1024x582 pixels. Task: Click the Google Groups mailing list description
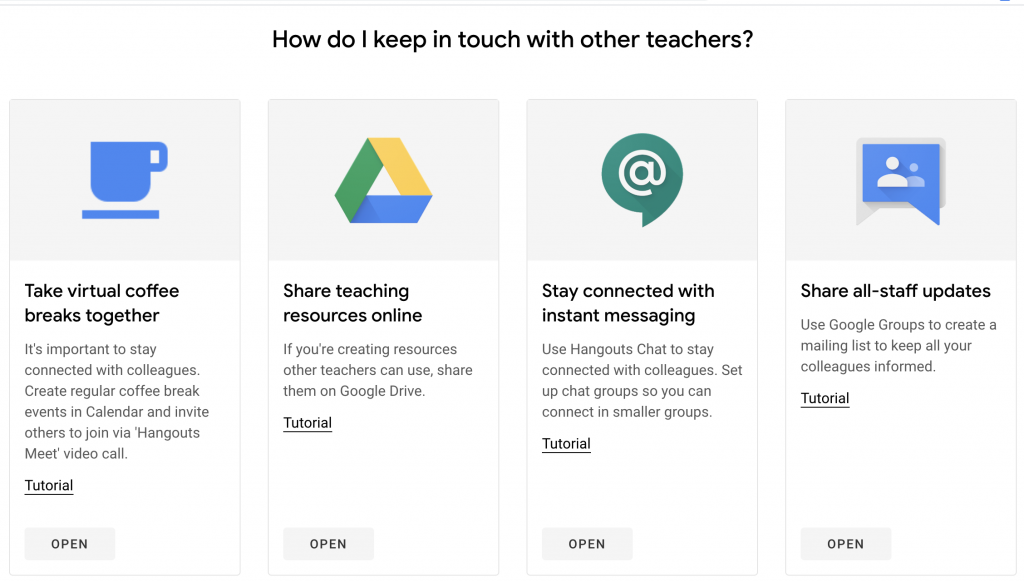click(899, 346)
